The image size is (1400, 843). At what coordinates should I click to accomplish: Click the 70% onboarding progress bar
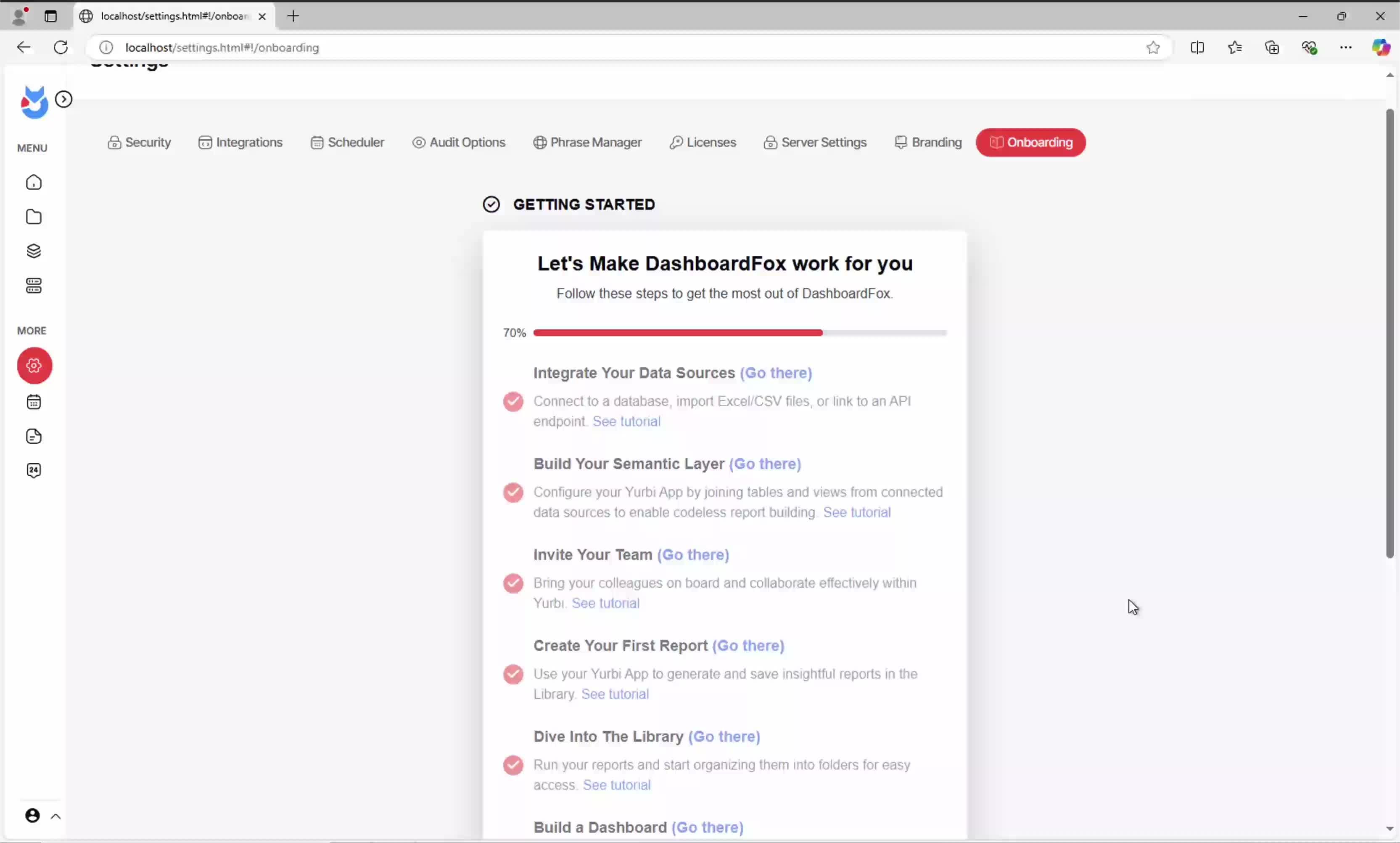click(739, 333)
